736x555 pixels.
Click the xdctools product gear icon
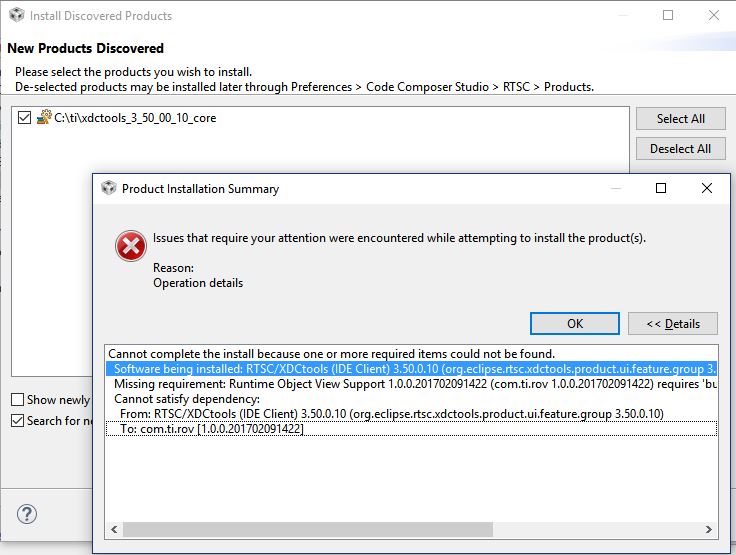coord(44,117)
